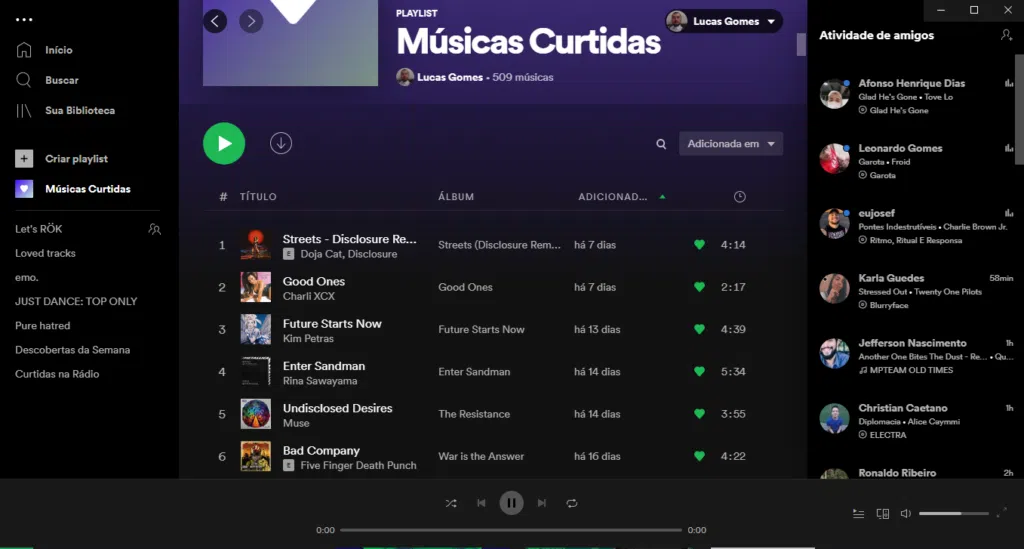Click the Criar playlist button
The width and height of the screenshot is (1024, 549).
pyautogui.click(x=61, y=159)
